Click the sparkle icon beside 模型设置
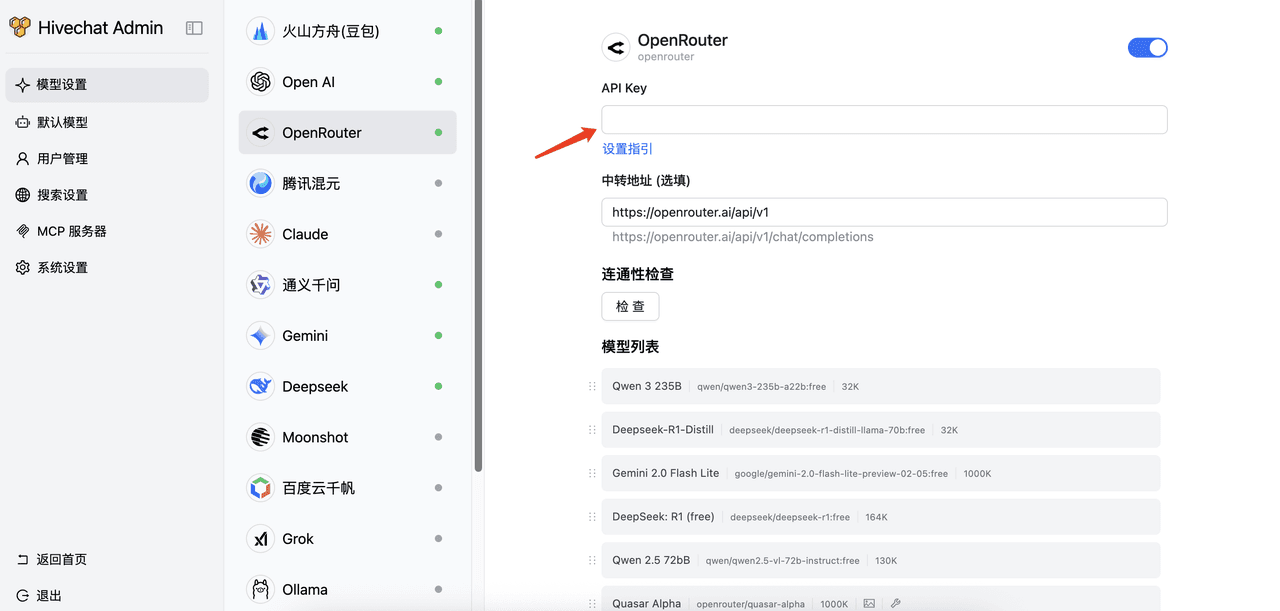This screenshot has width=1280, height=611. tap(22, 85)
